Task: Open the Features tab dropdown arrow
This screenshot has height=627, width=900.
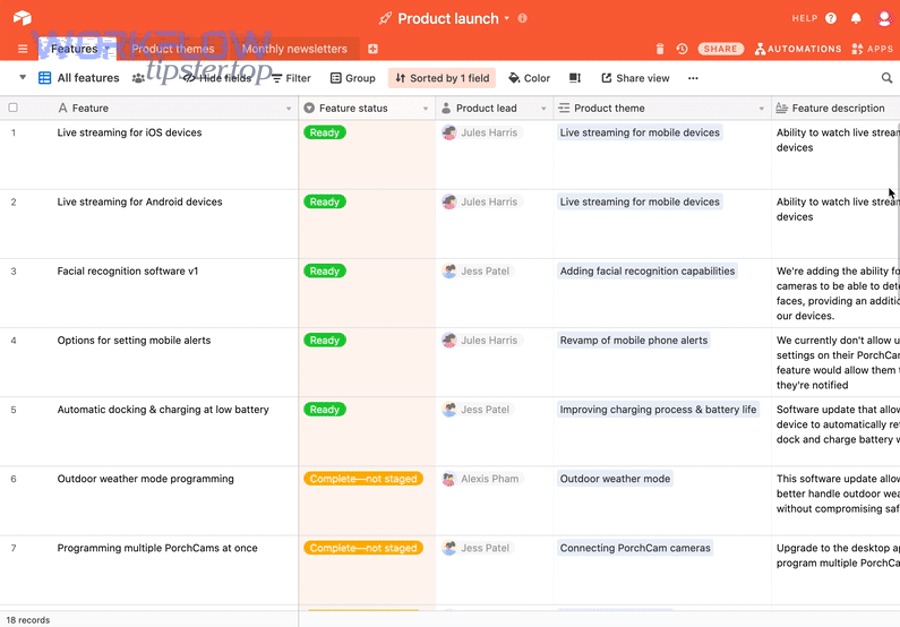Action: pos(107,49)
